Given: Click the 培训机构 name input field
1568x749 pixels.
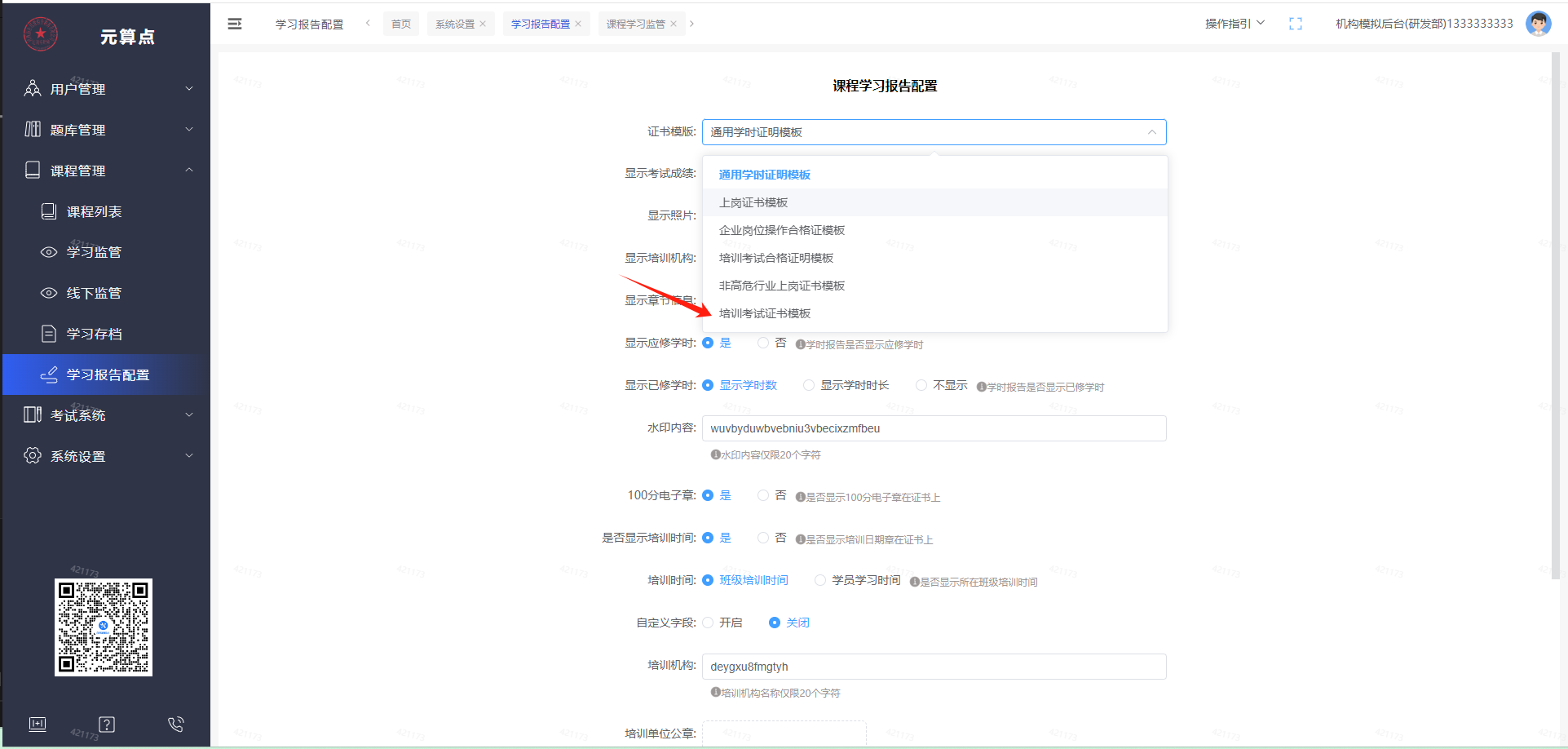Looking at the screenshot, I should coord(934,667).
